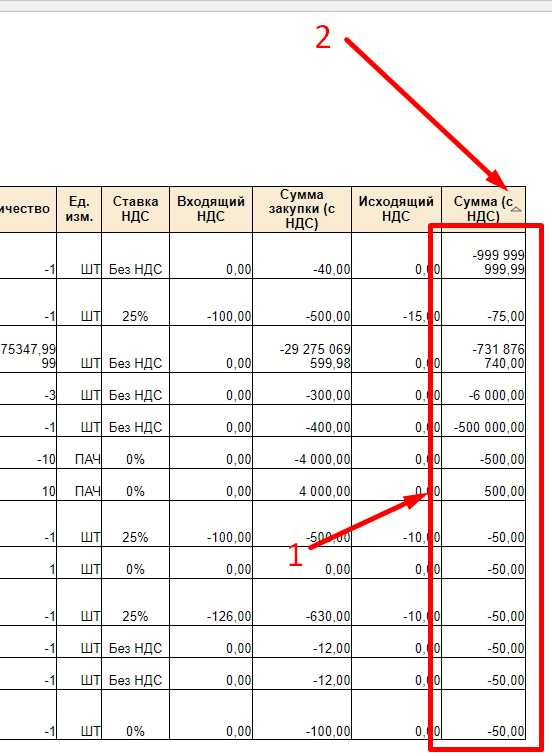Viewport: 552px width, 756px height.
Task: Select the -731 876 740,00 sum cell
Action: (x=484, y=349)
